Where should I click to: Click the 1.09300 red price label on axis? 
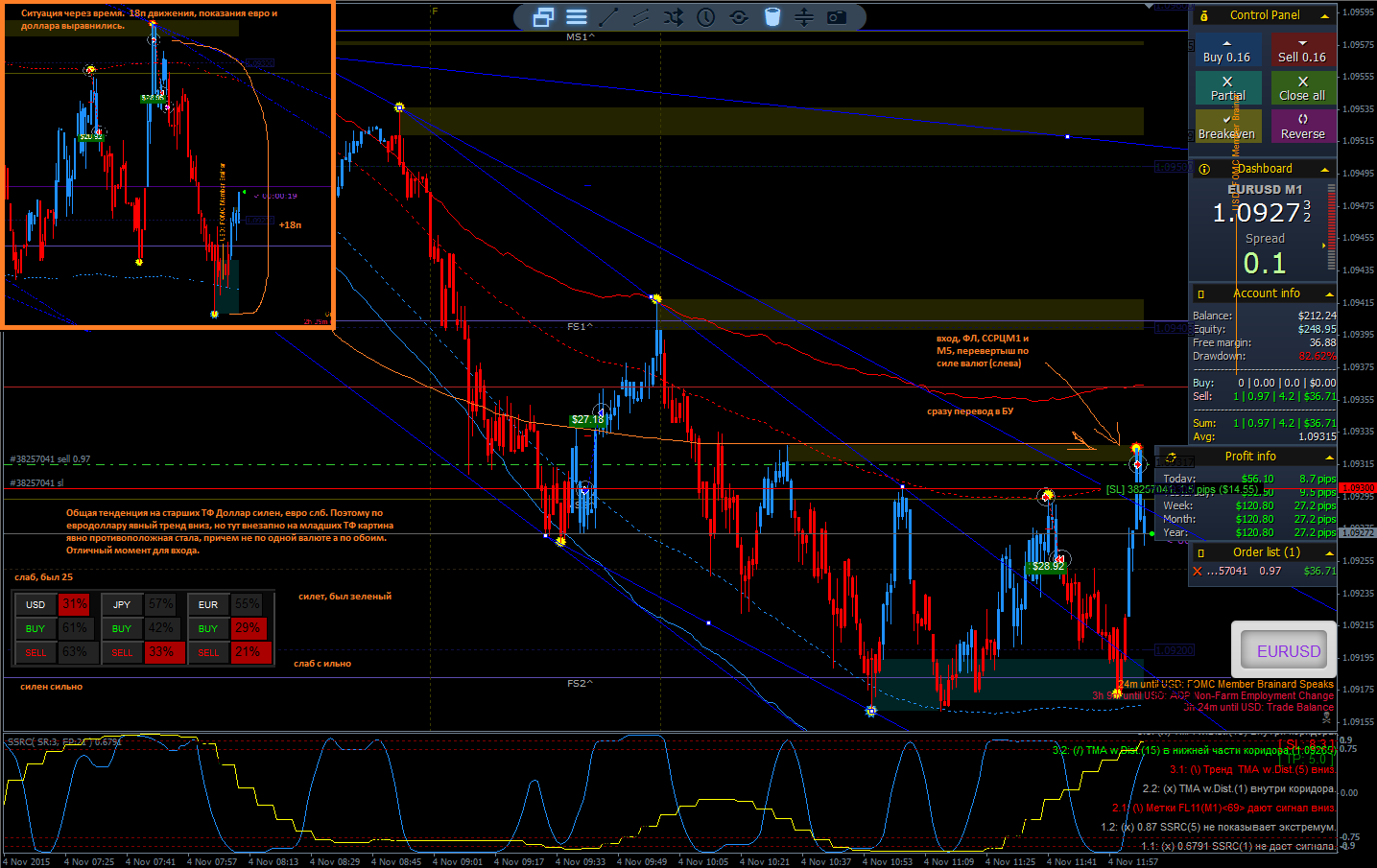click(x=1357, y=488)
